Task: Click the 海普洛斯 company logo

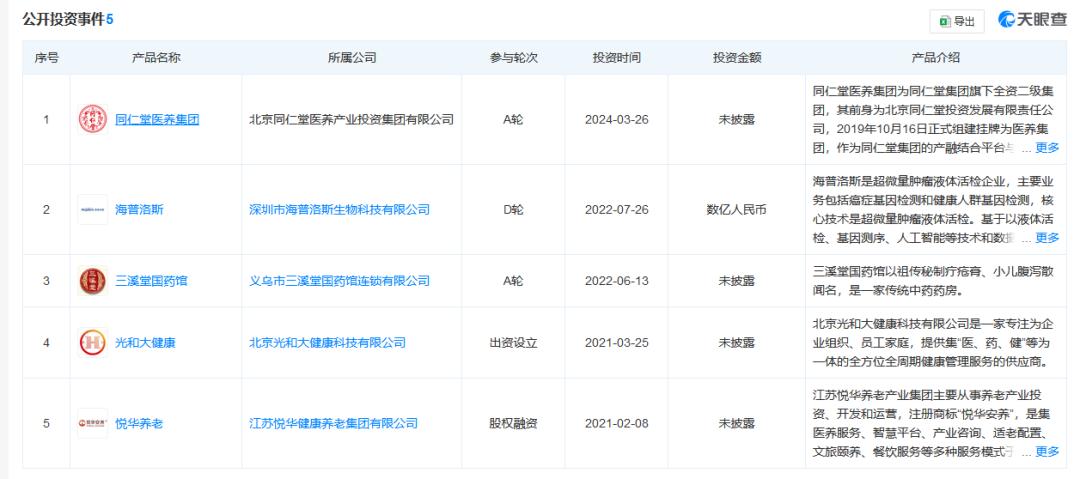Action: [92, 210]
